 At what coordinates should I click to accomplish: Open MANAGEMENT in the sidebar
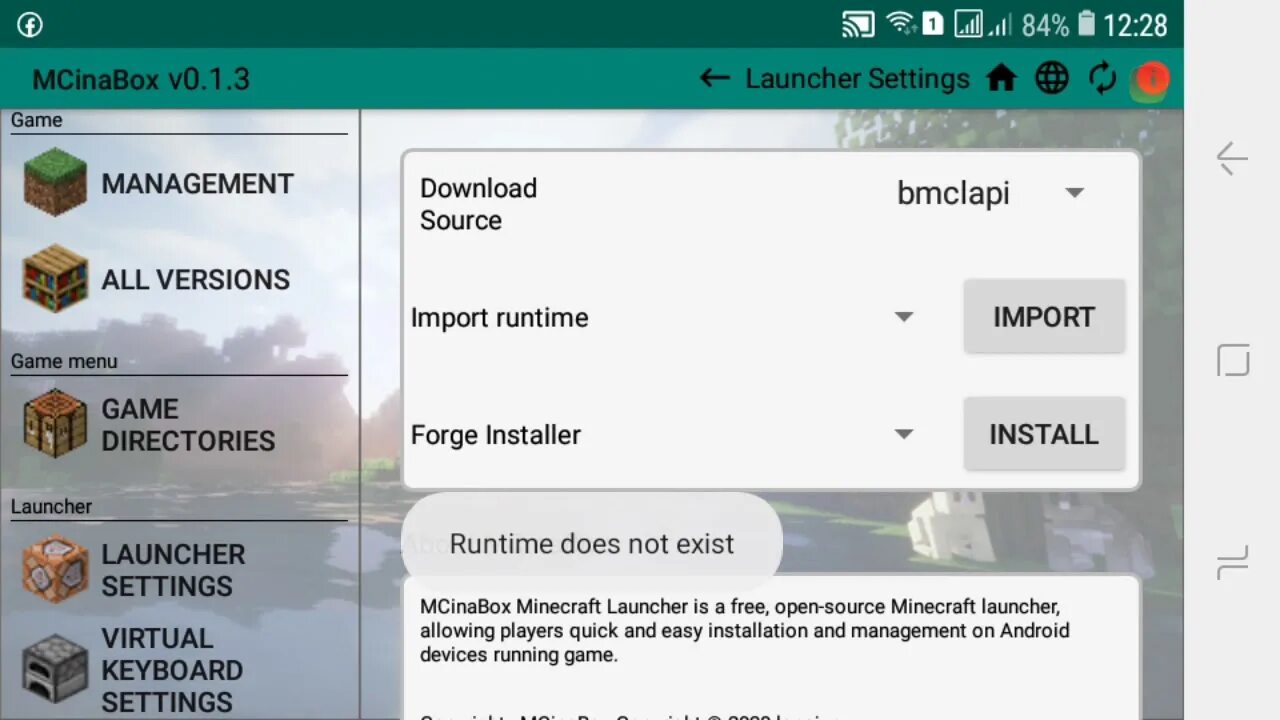197,184
